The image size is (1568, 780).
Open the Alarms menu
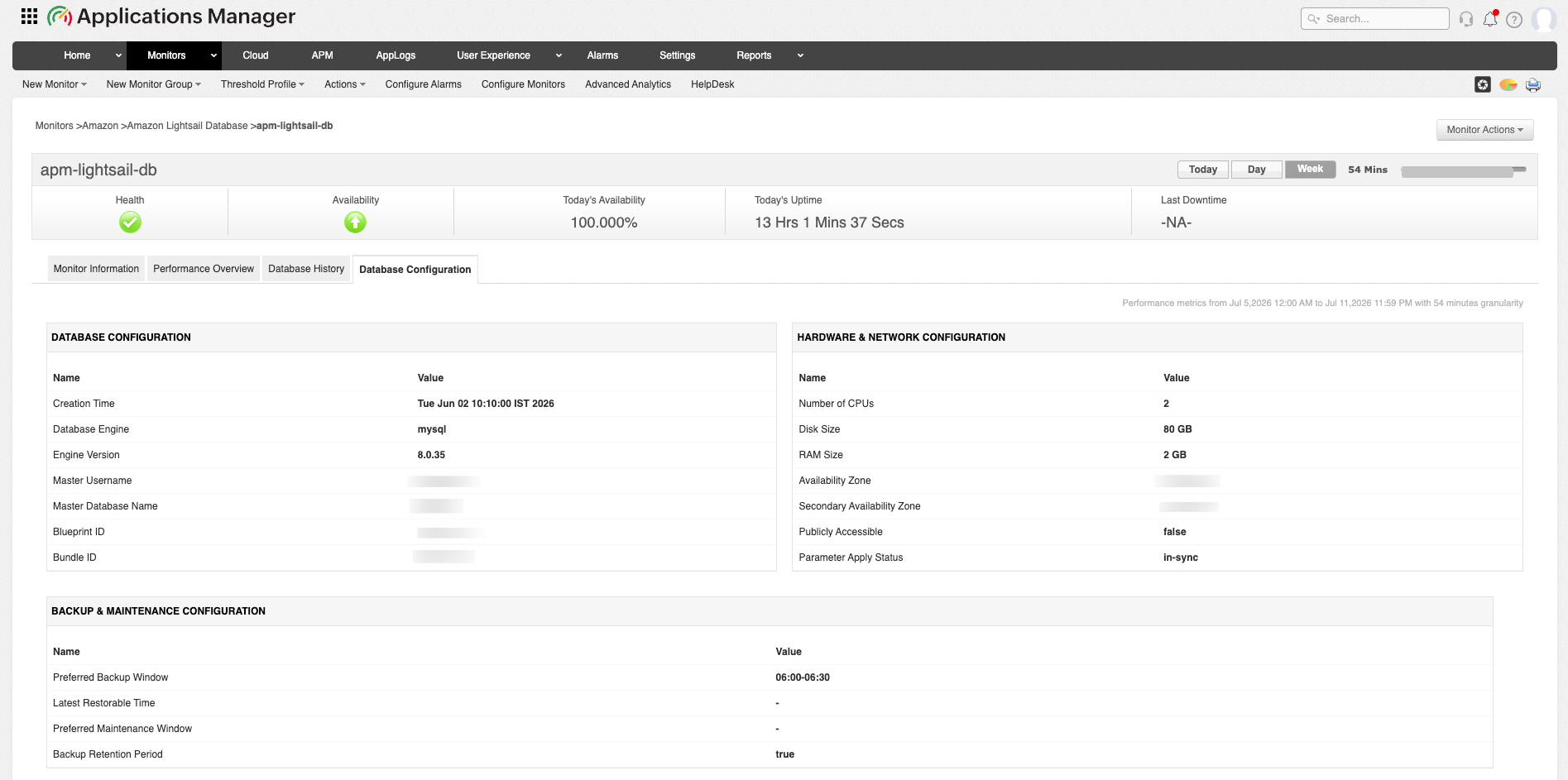[x=602, y=55]
